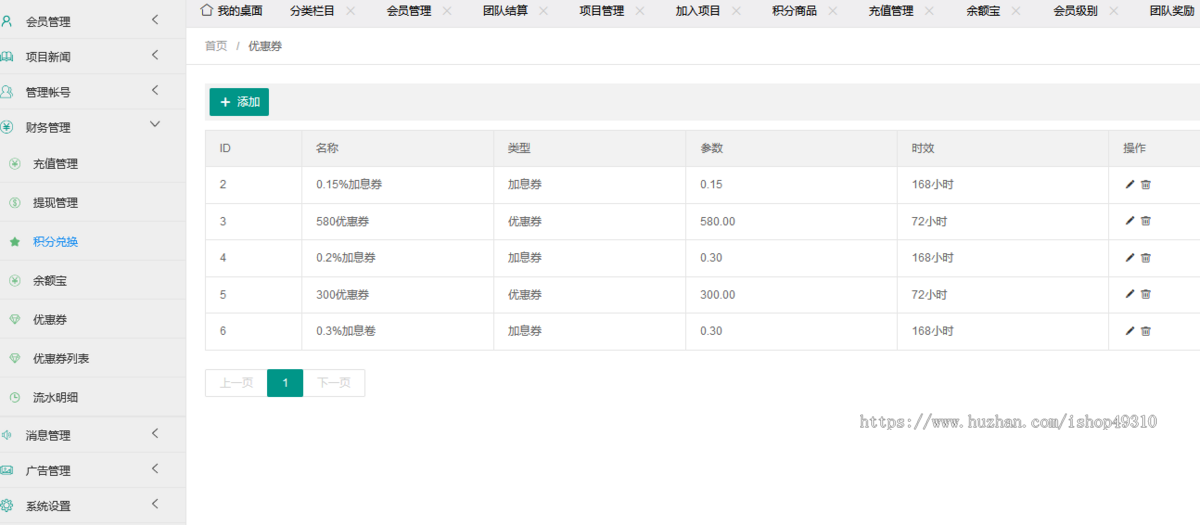Close the 会员管理 tab
The height and width of the screenshot is (525, 1200).
[447, 11]
